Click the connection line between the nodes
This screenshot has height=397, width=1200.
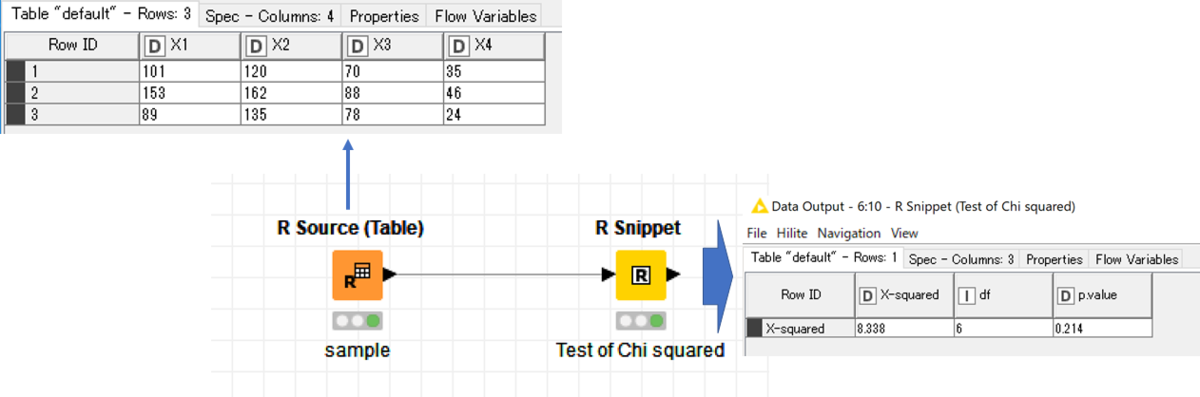[x=498, y=275]
